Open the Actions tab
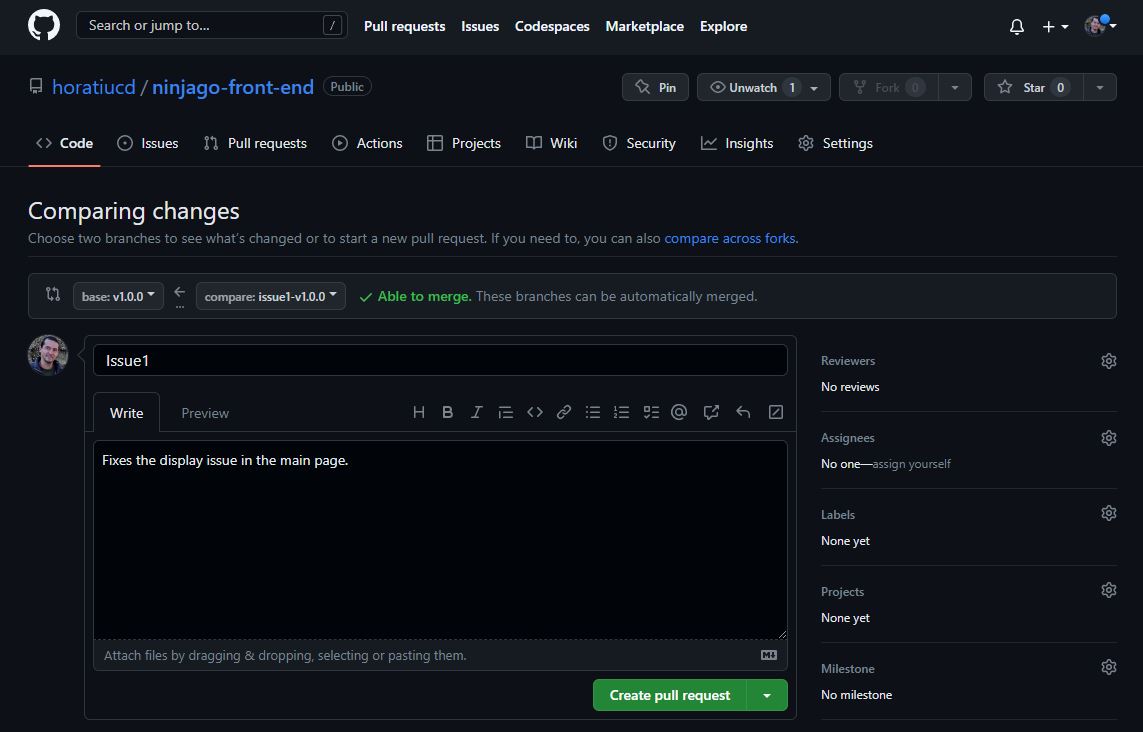This screenshot has height=732, width=1143. click(367, 143)
